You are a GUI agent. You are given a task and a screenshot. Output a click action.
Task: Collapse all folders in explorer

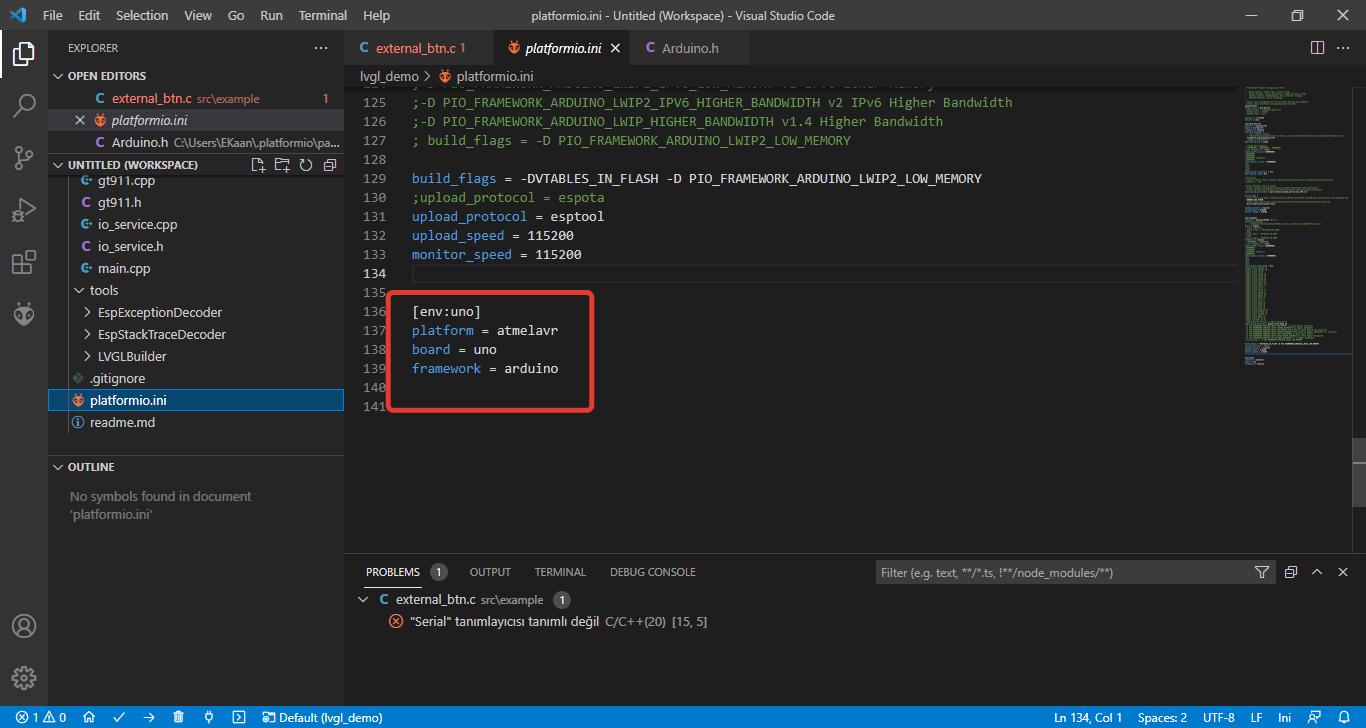330,165
